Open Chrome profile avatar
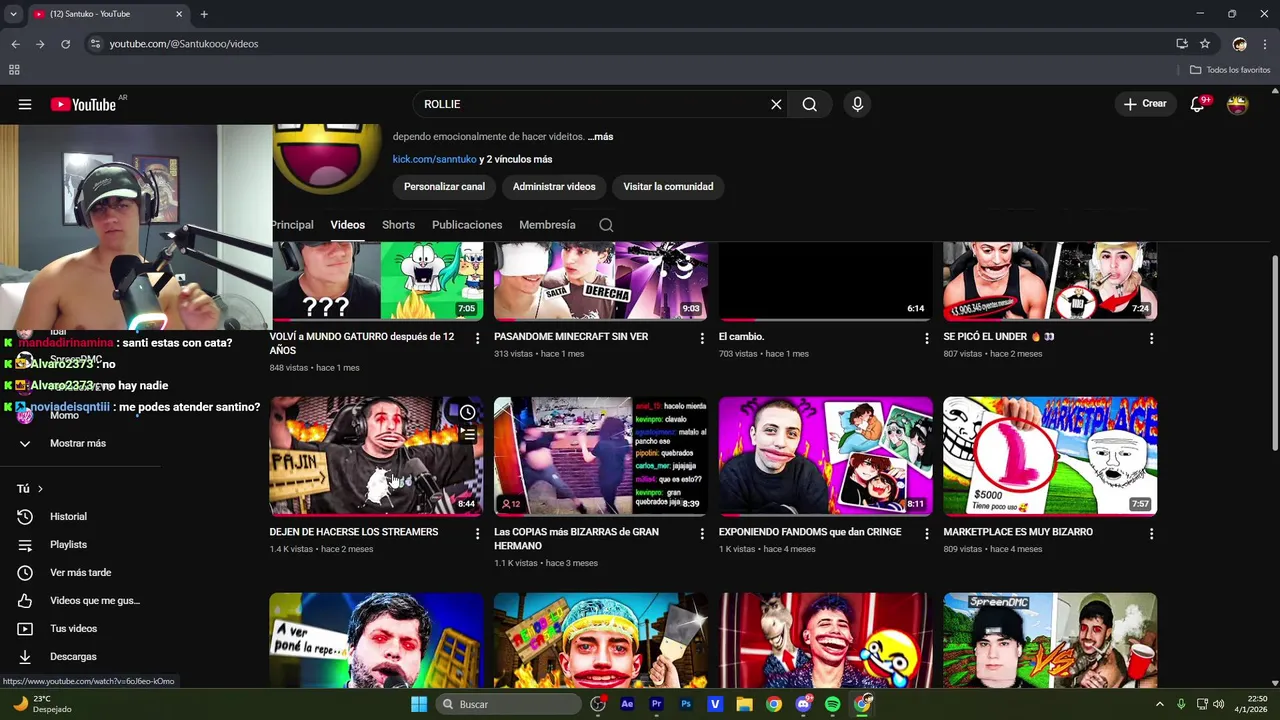 [x=1240, y=44]
